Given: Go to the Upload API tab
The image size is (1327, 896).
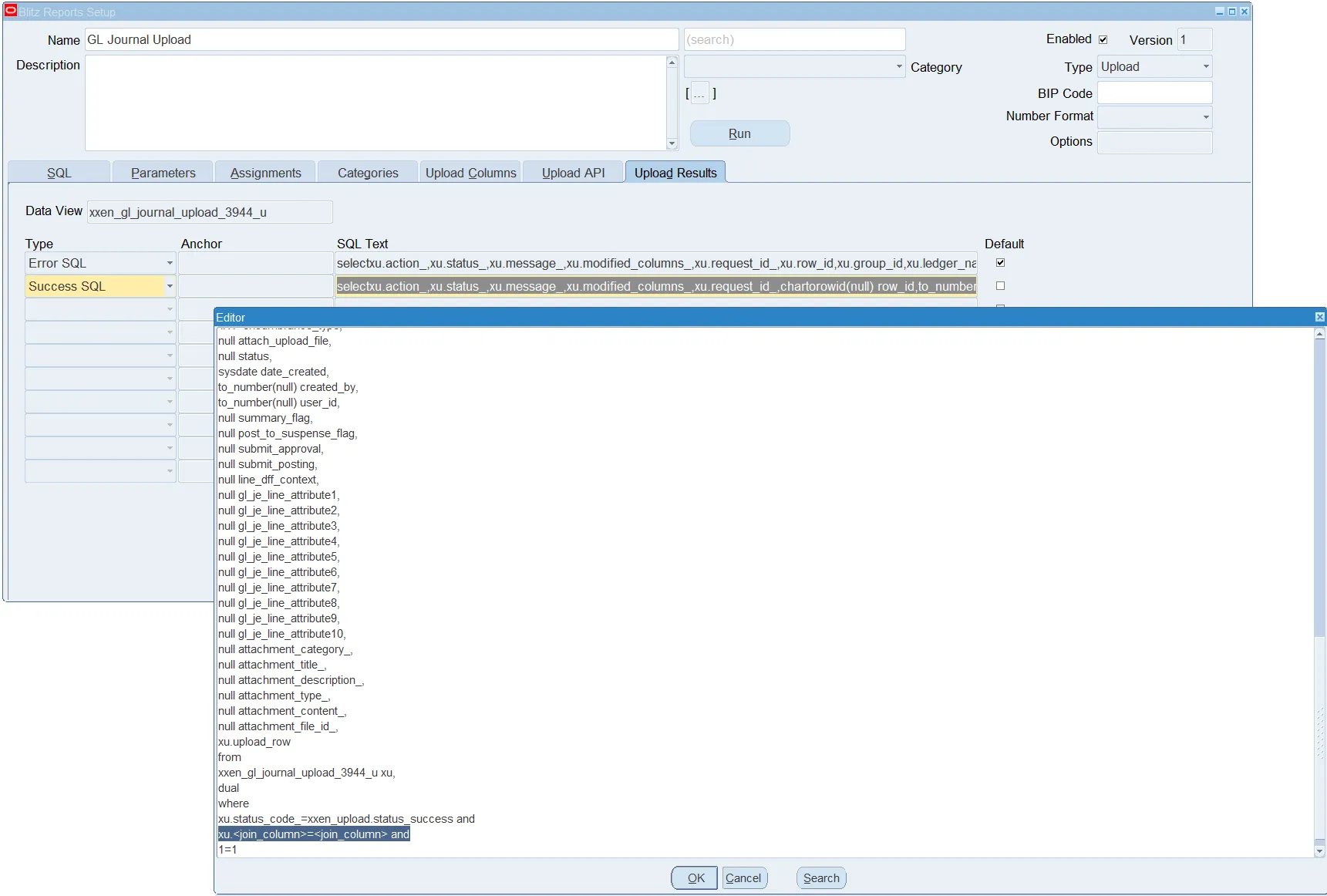Looking at the screenshot, I should (573, 173).
